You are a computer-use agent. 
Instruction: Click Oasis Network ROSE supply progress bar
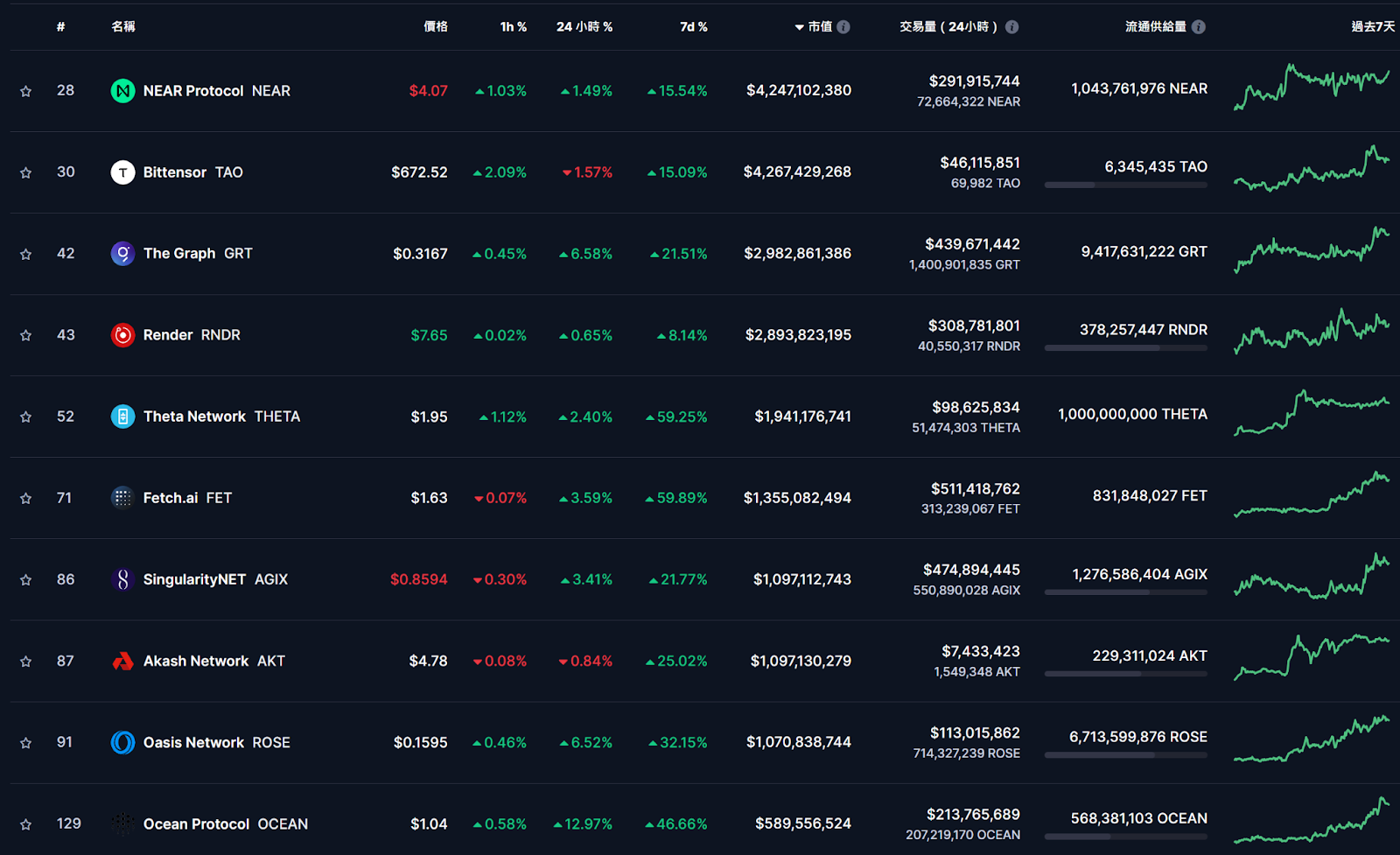point(1126,755)
